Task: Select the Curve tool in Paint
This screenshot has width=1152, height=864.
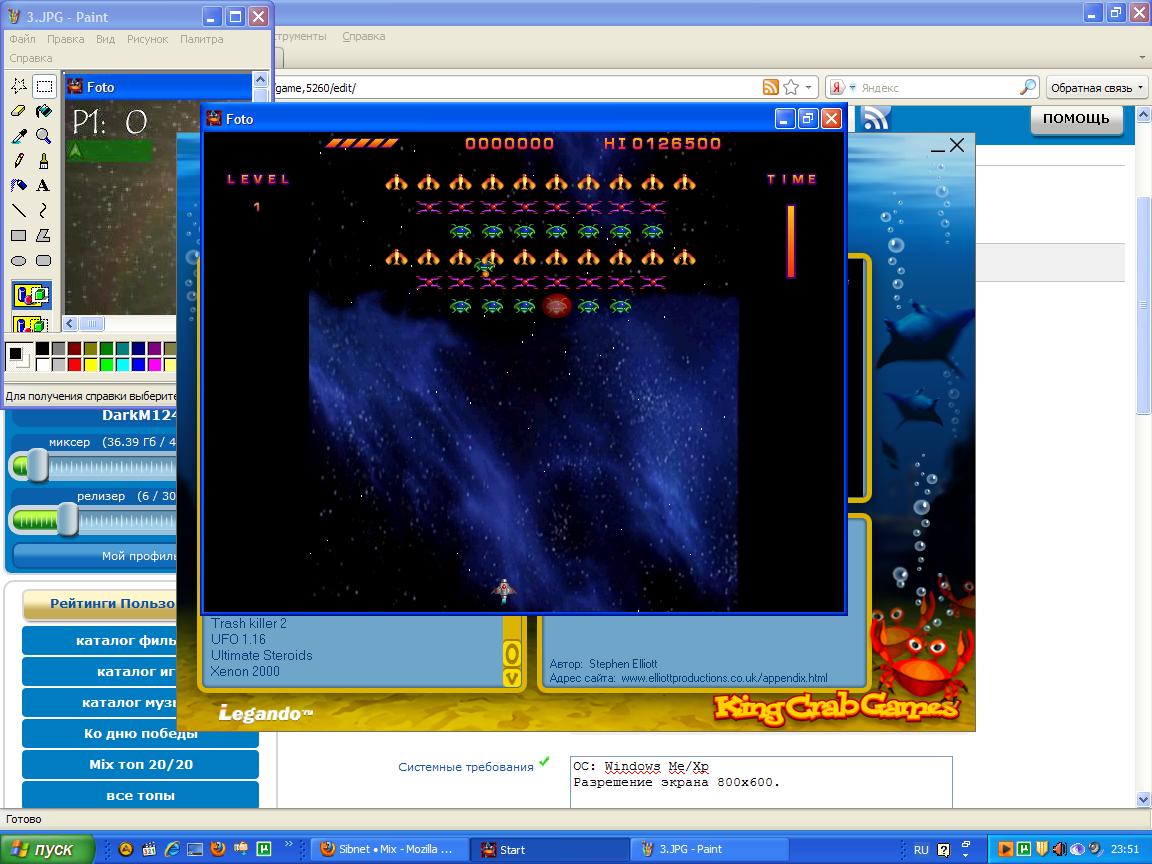Action: [44, 211]
